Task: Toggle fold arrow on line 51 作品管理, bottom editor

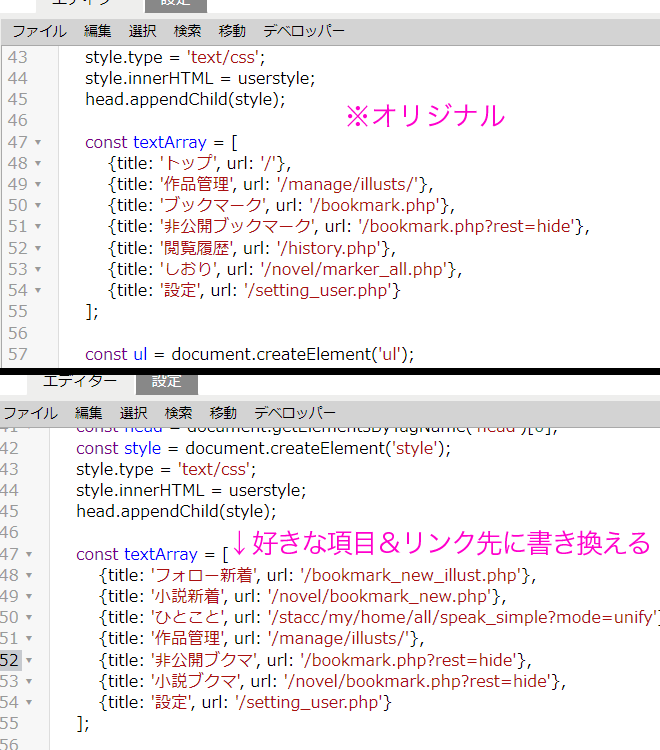Action: click(29, 639)
